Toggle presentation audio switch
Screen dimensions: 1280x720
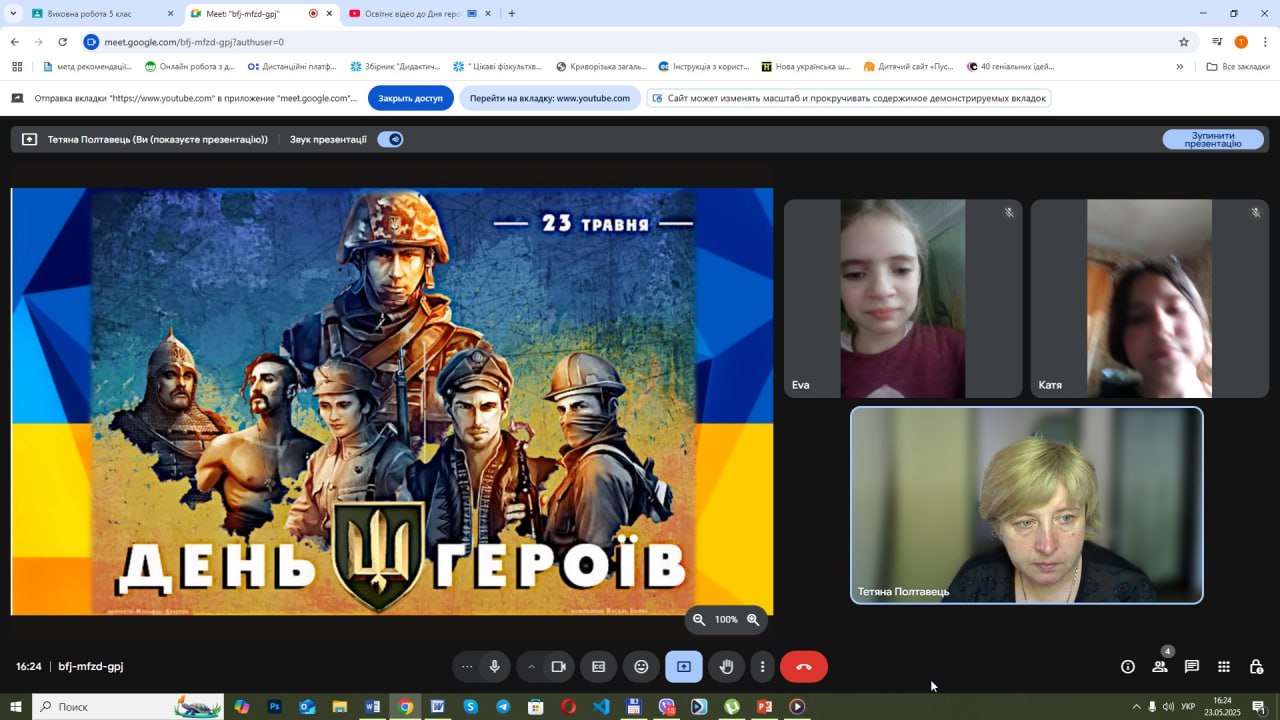coord(390,139)
